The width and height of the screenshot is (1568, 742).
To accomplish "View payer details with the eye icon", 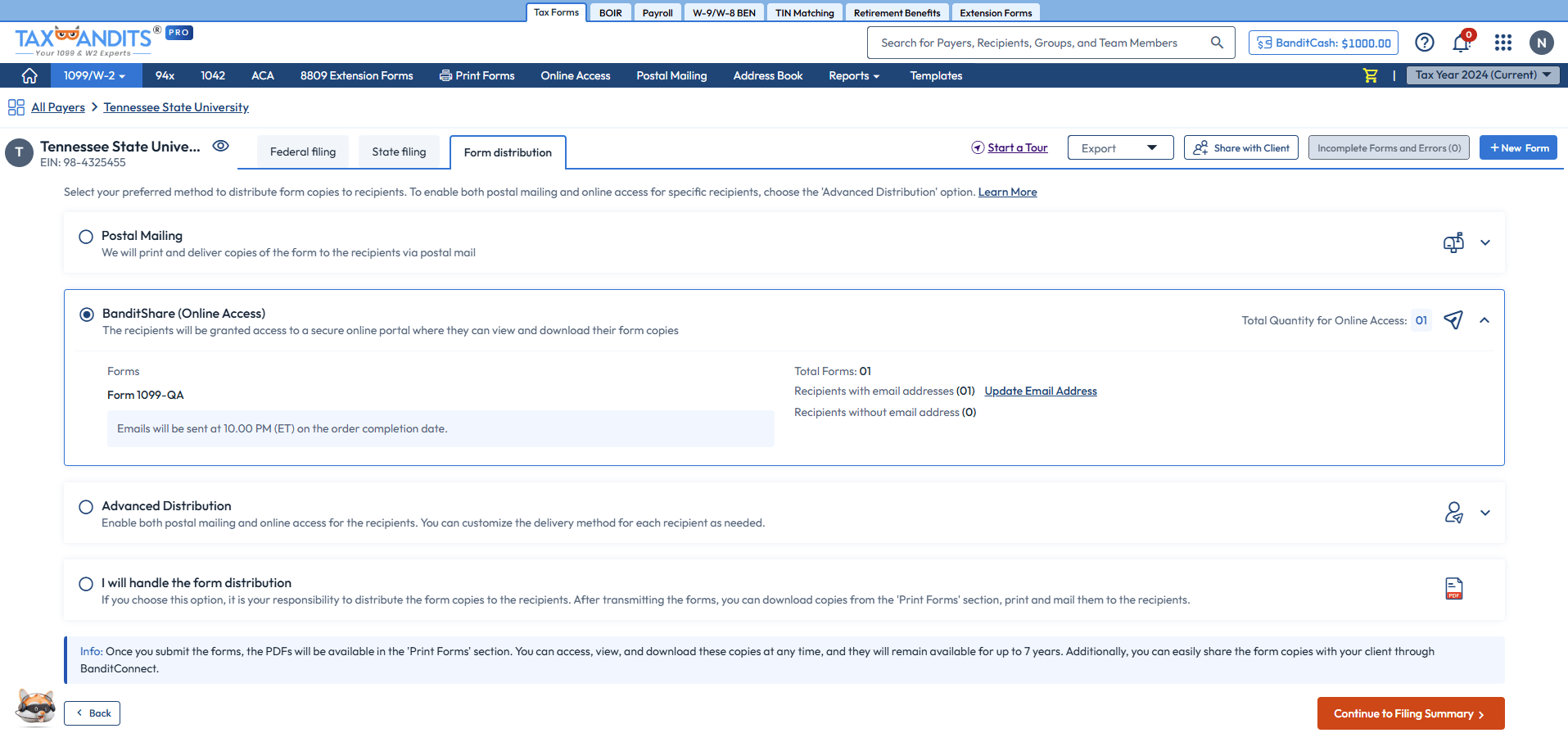I will 220,146.
